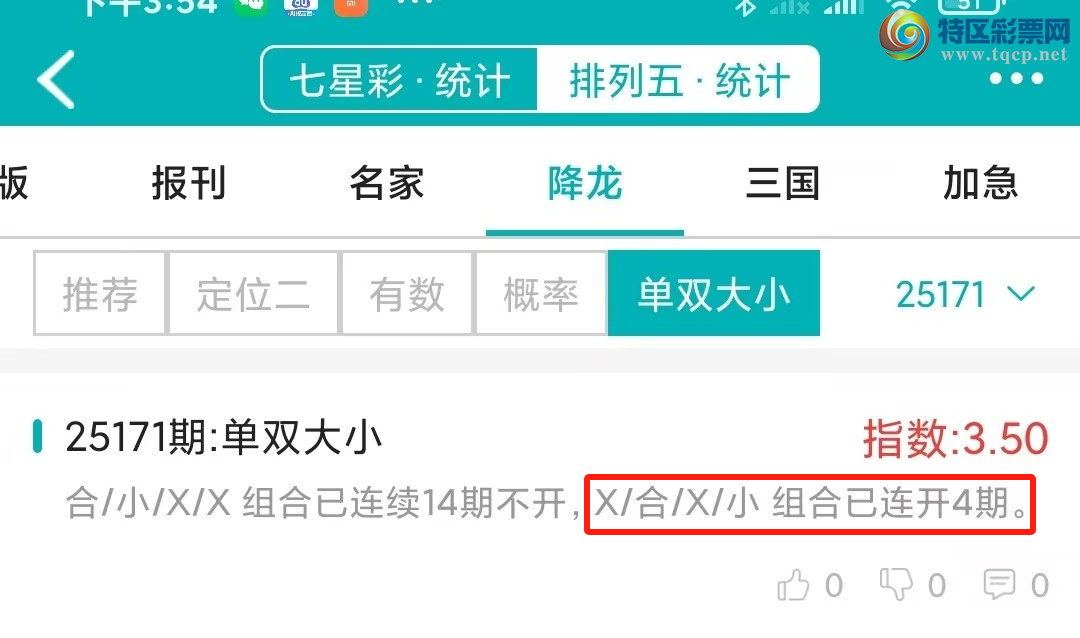Screen dimensions: 1080x638
Task: Click the chevron beside 25171
Action: coord(1021,295)
